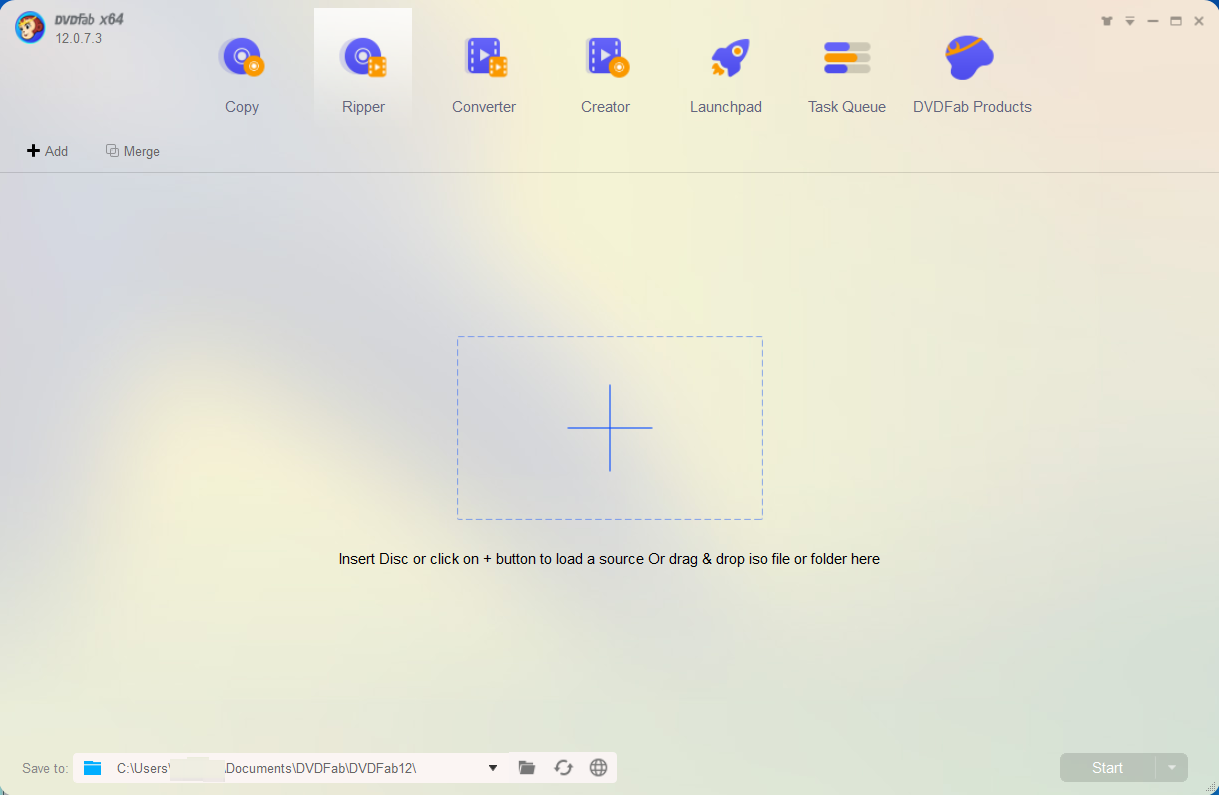Click the Merge button
Viewport: 1219px width, 795px height.
(x=133, y=151)
